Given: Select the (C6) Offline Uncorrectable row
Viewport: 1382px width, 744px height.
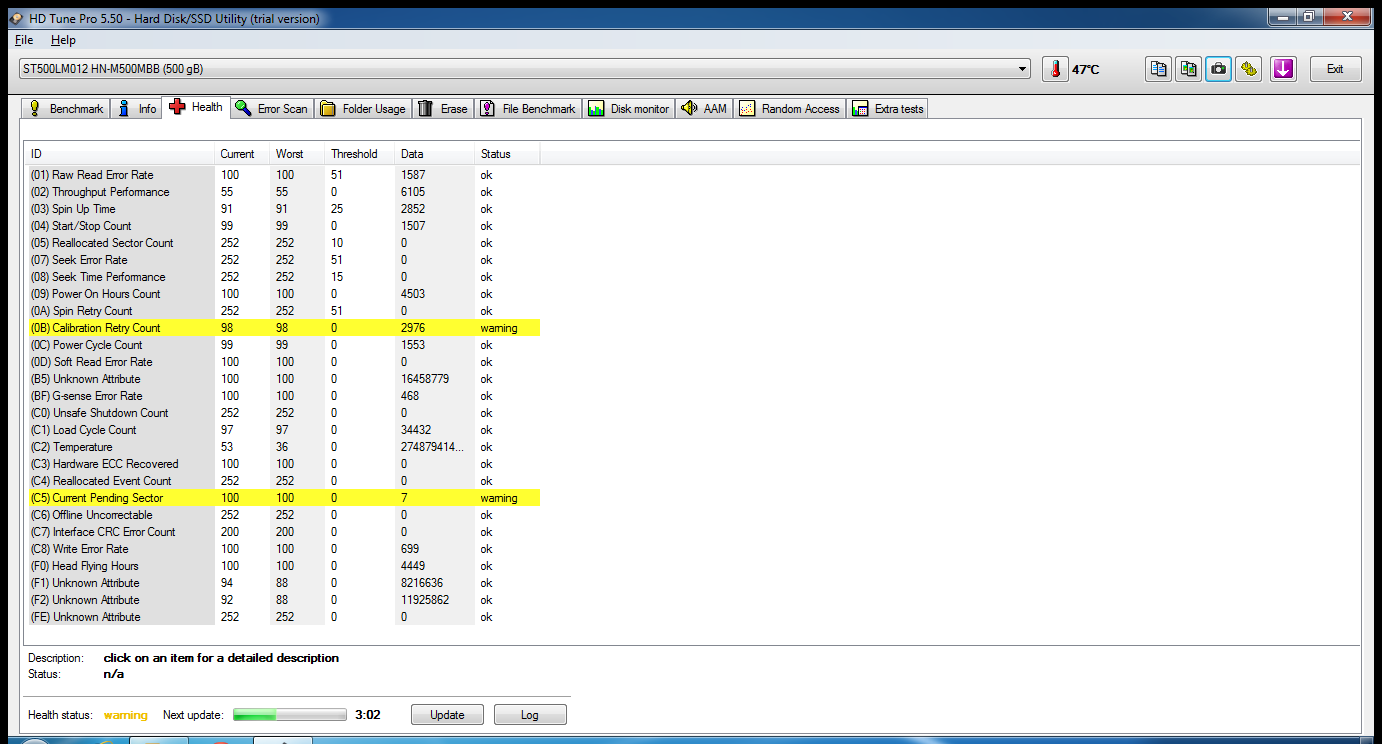Looking at the screenshot, I should (x=283, y=515).
